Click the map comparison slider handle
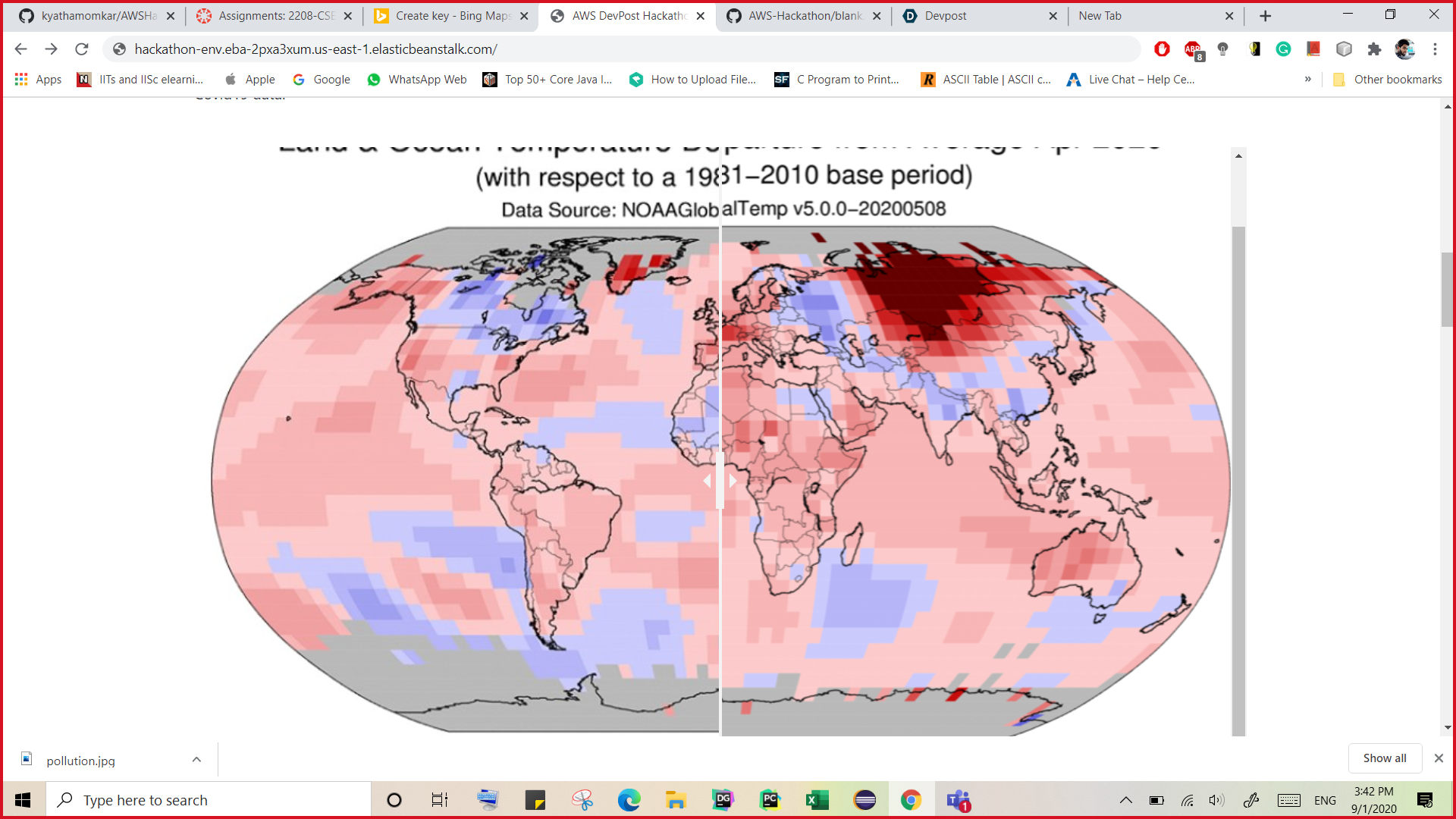 720,481
